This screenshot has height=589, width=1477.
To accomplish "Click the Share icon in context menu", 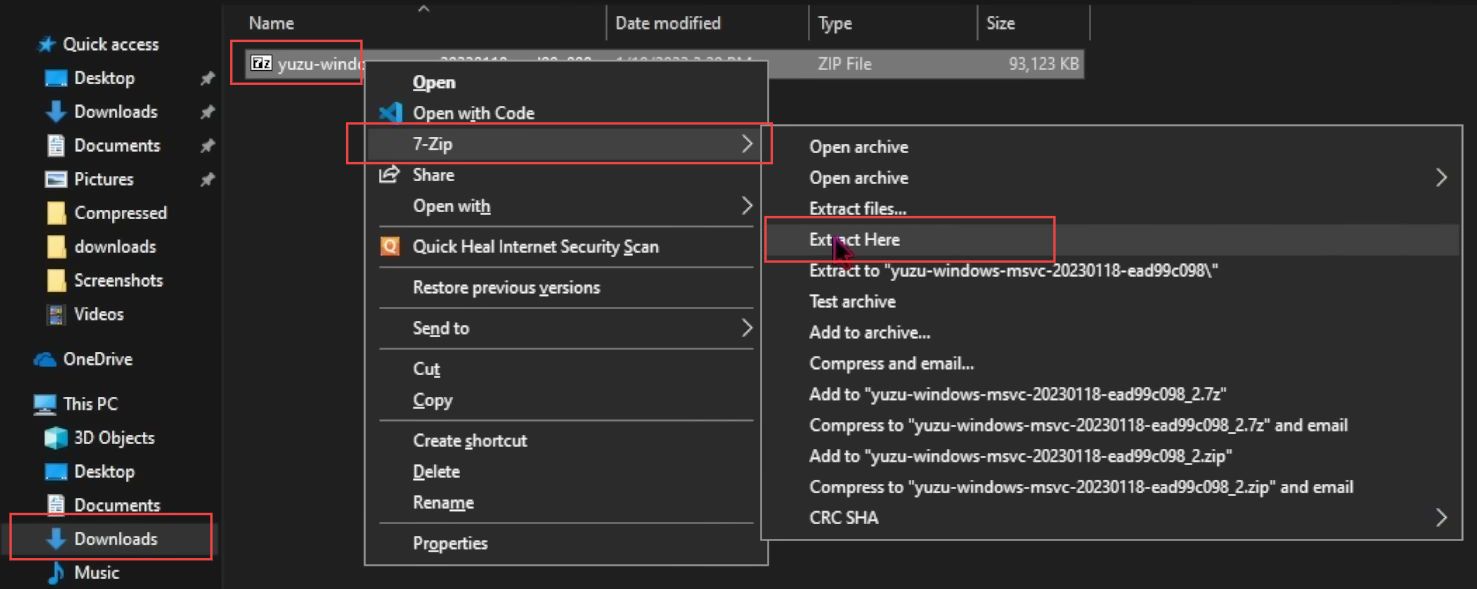I will tap(390, 175).
